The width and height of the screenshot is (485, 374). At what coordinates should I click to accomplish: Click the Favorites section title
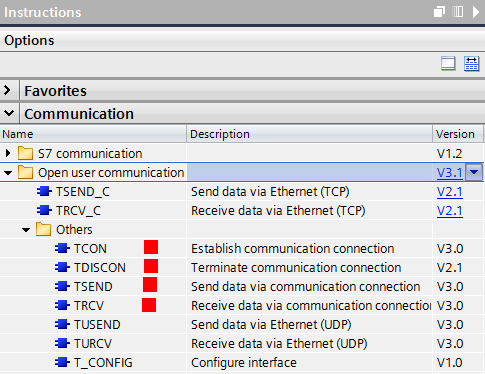click(x=55, y=91)
